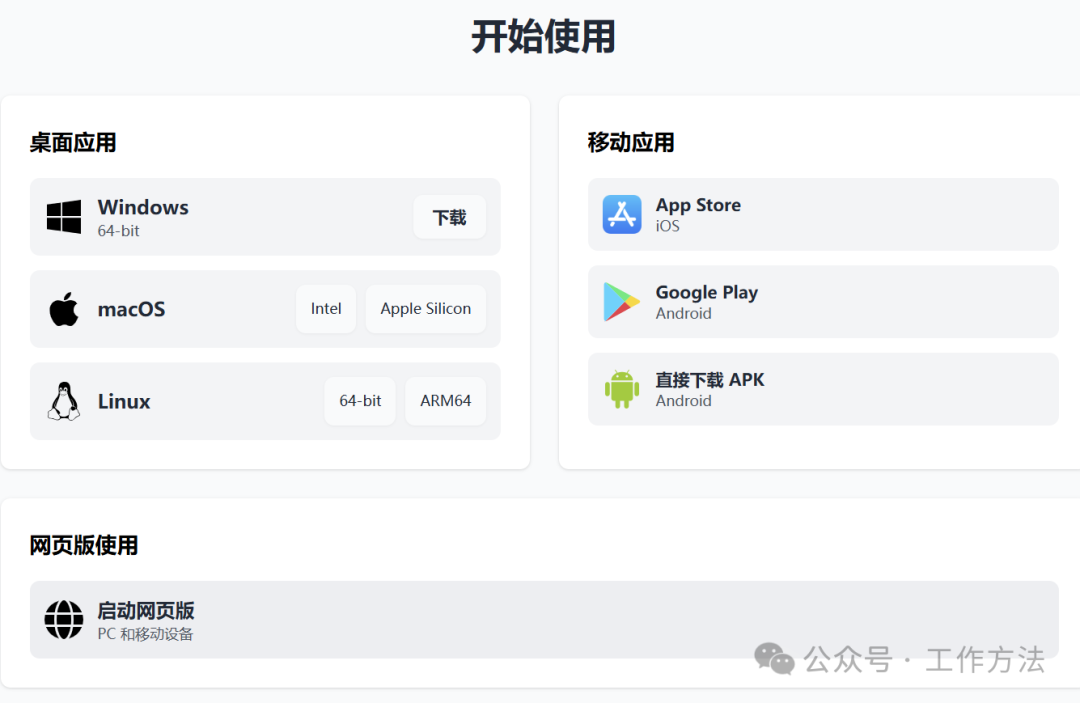This screenshot has height=703, width=1080.
Task: Open the Google Play Android row
Action: 823,302
